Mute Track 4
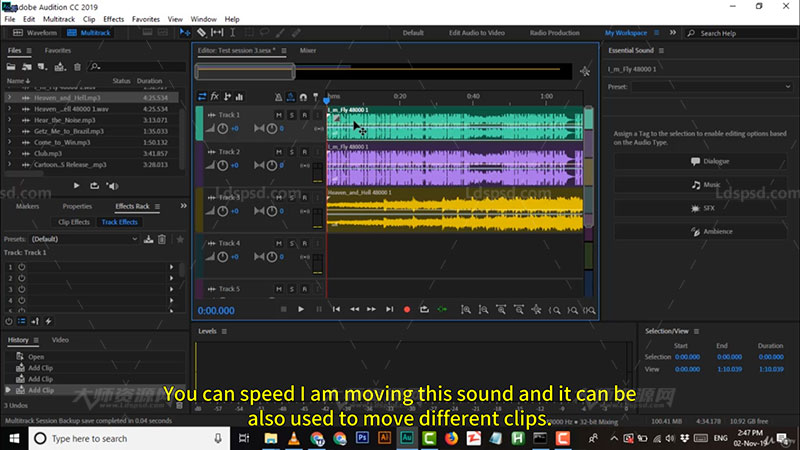Viewport: 800px width, 450px height. [x=279, y=243]
